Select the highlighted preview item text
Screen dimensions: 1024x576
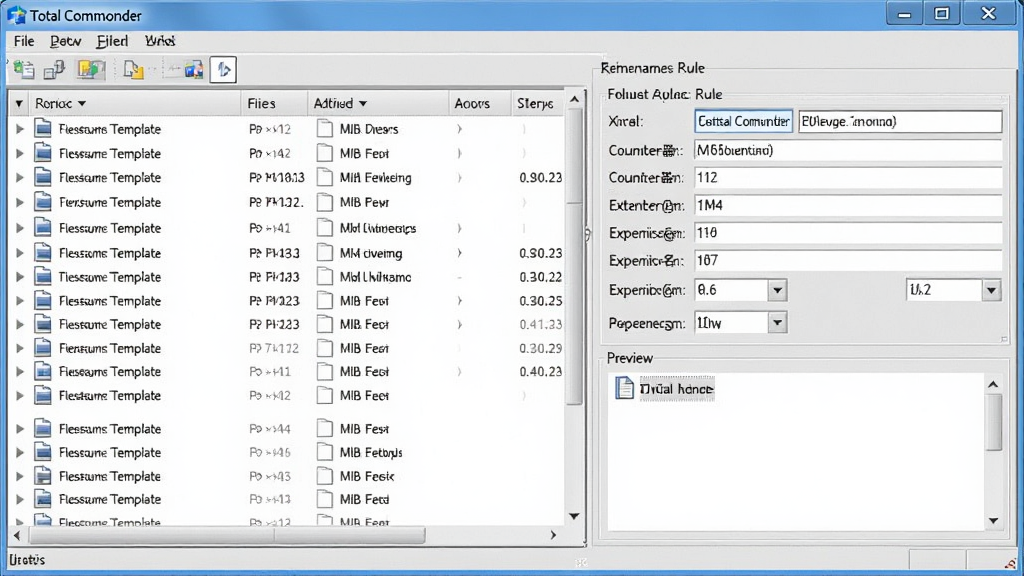click(x=676, y=389)
